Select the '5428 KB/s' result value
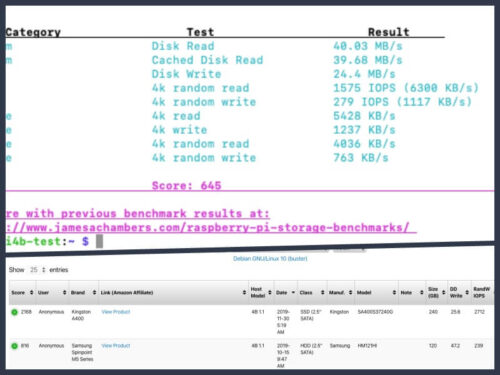The width and height of the screenshot is (500, 375). 364,116
